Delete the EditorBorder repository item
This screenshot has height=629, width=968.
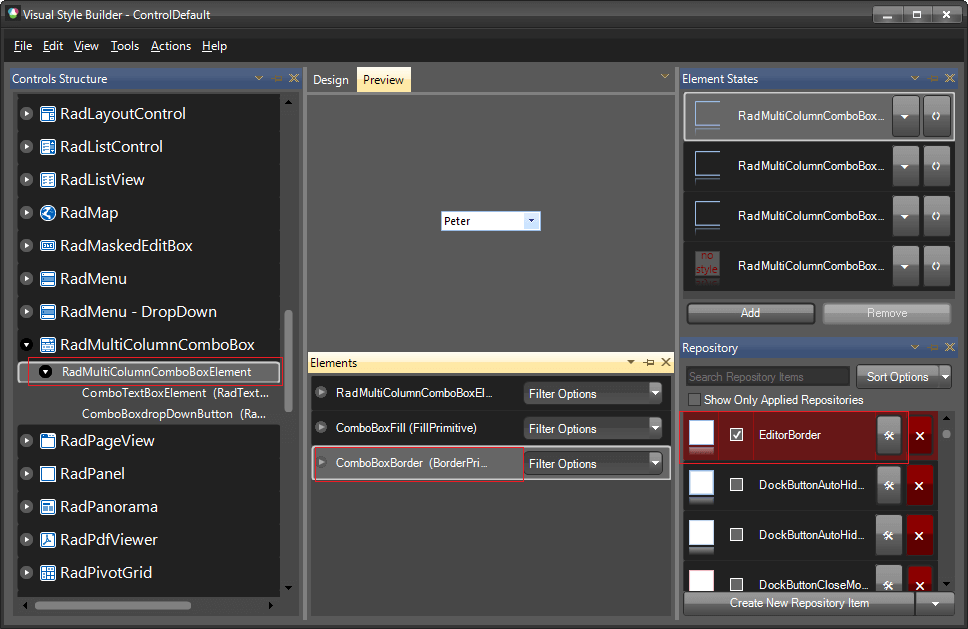click(x=920, y=436)
